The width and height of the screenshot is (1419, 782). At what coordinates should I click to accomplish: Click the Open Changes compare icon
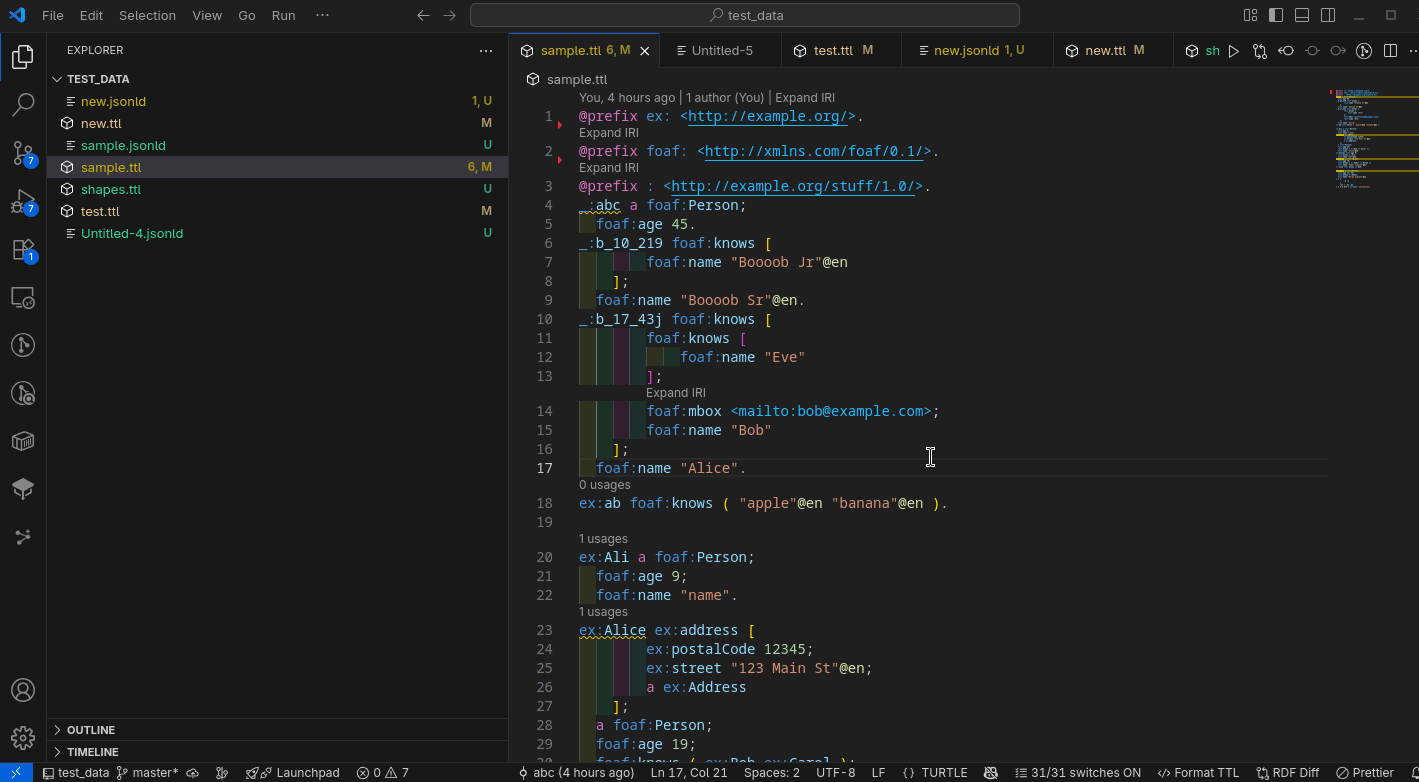tap(1260, 51)
